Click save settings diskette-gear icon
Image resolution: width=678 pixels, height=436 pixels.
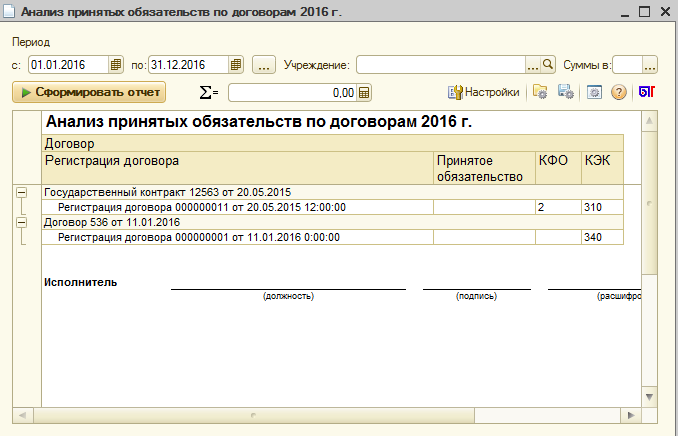click(x=566, y=92)
